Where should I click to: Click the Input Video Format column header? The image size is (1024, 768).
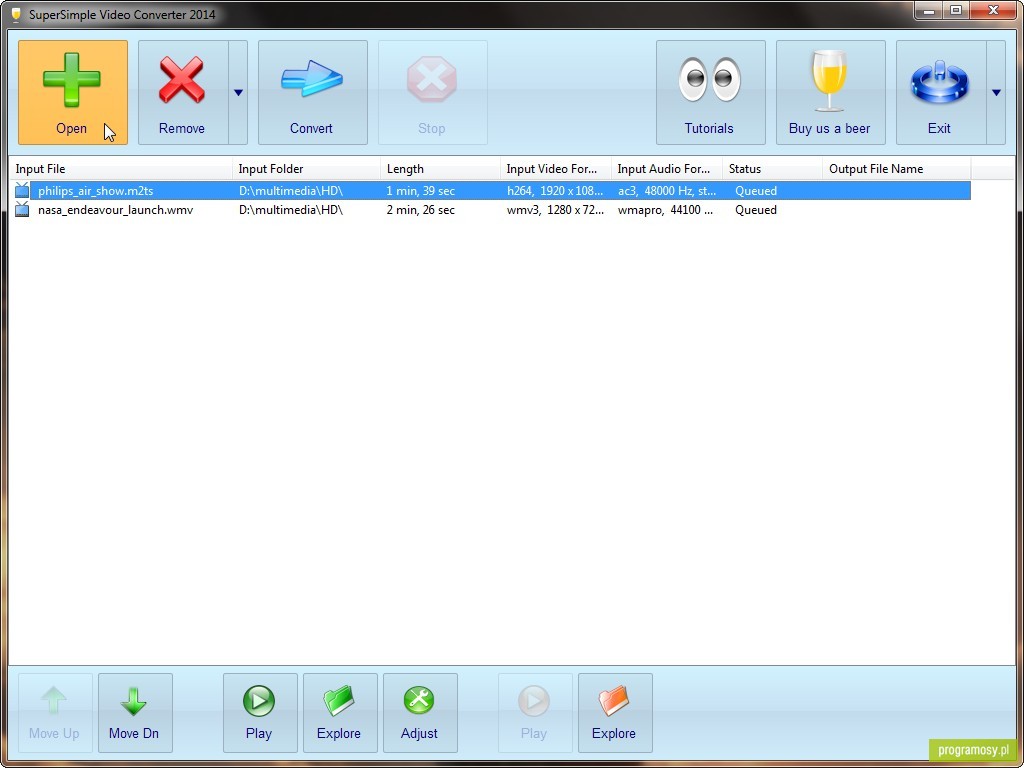pyautogui.click(x=556, y=169)
